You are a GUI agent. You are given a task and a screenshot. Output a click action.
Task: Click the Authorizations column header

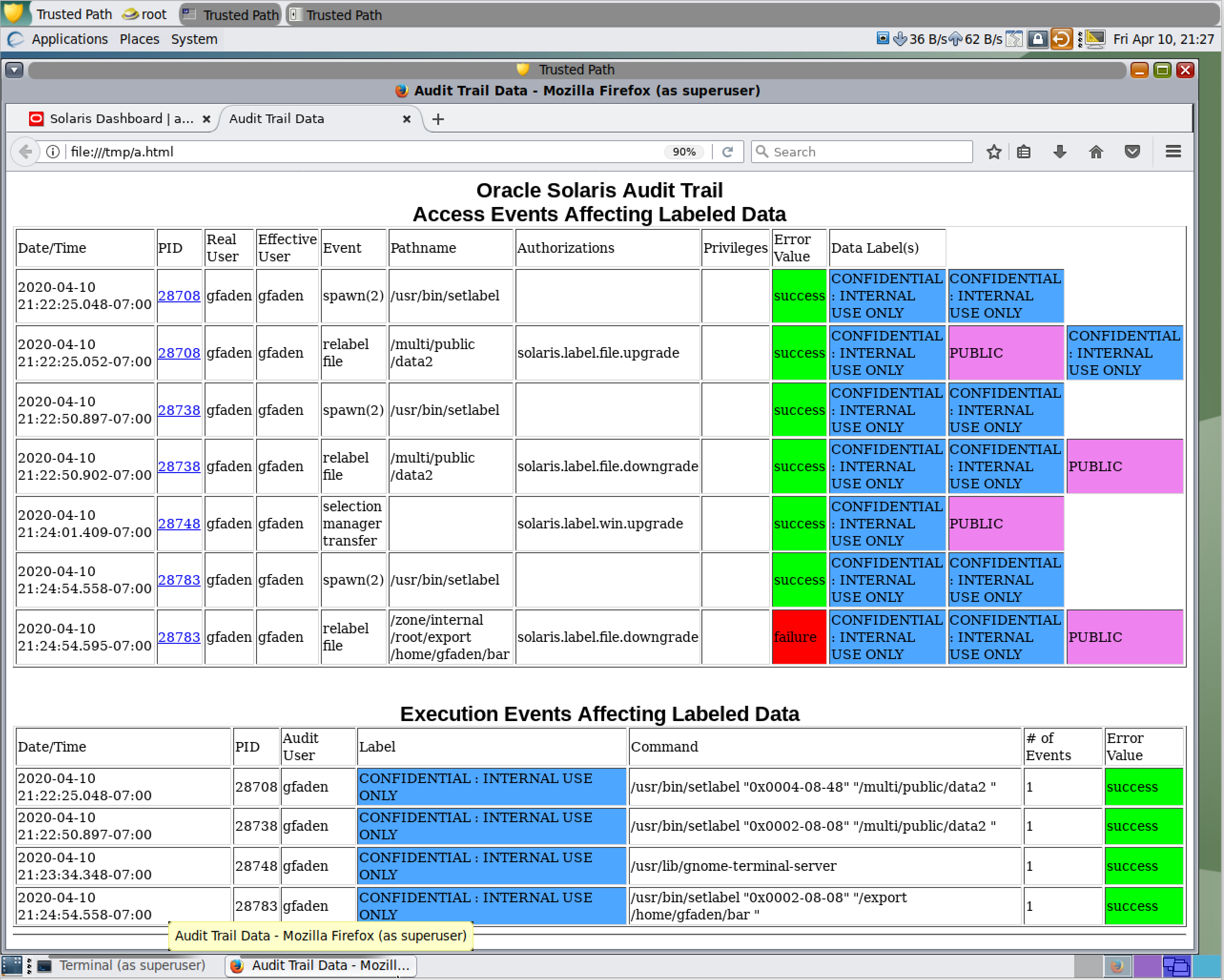(607, 248)
